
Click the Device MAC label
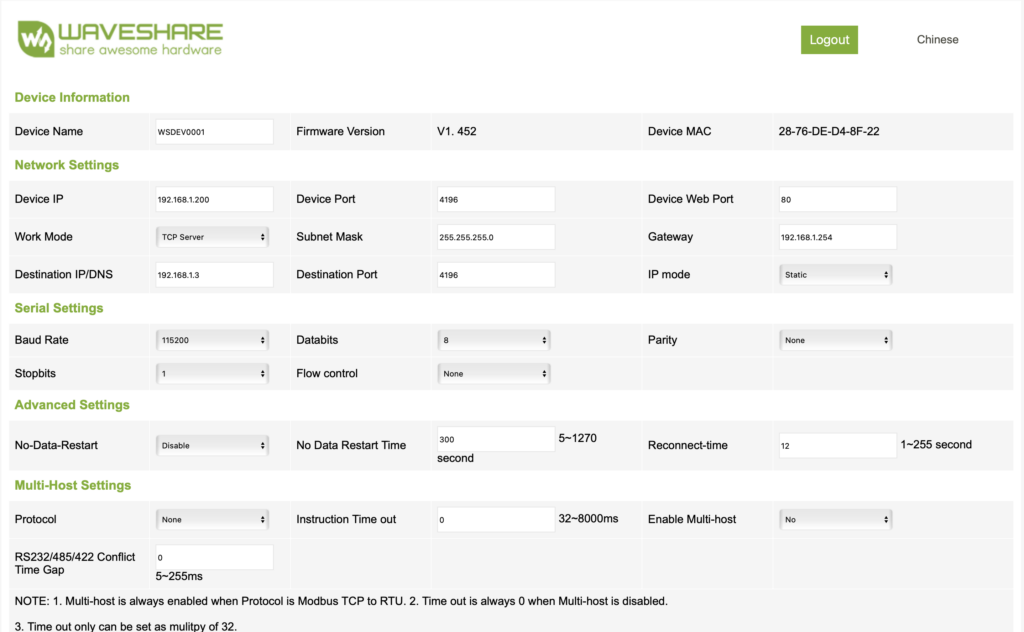pos(679,131)
